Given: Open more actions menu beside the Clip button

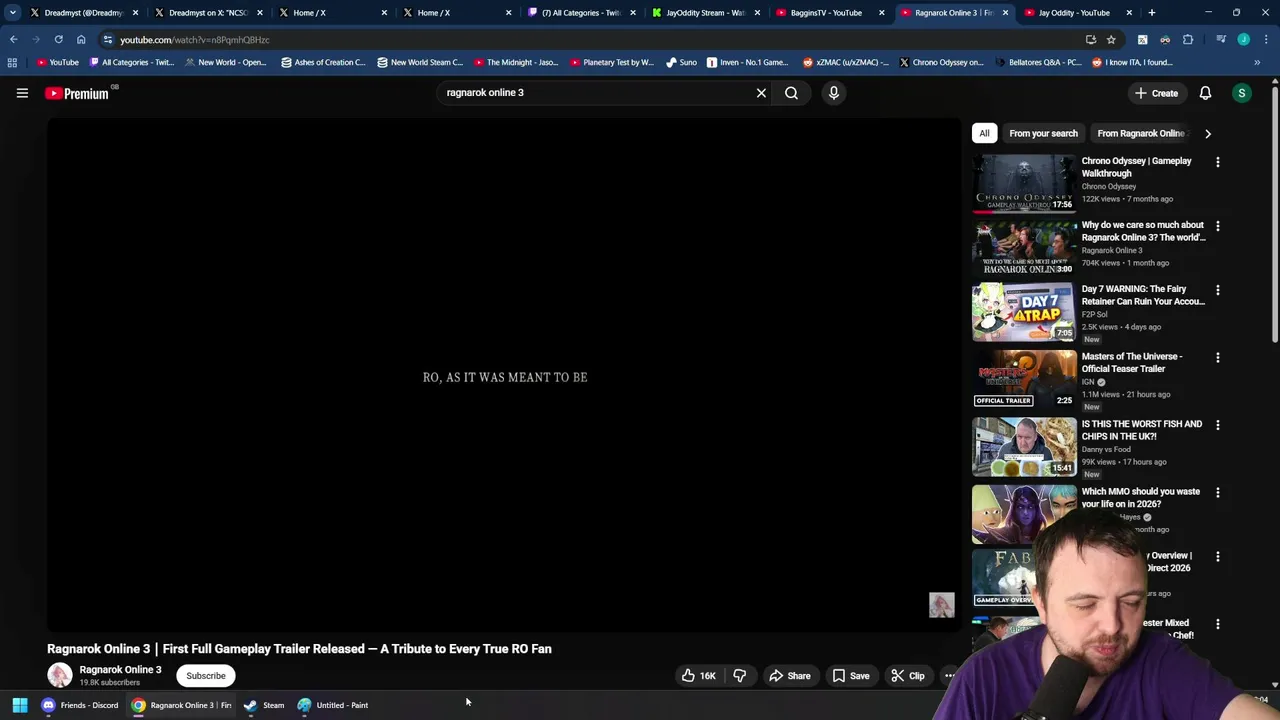Looking at the screenshot, I should click(x=950, y=676).
